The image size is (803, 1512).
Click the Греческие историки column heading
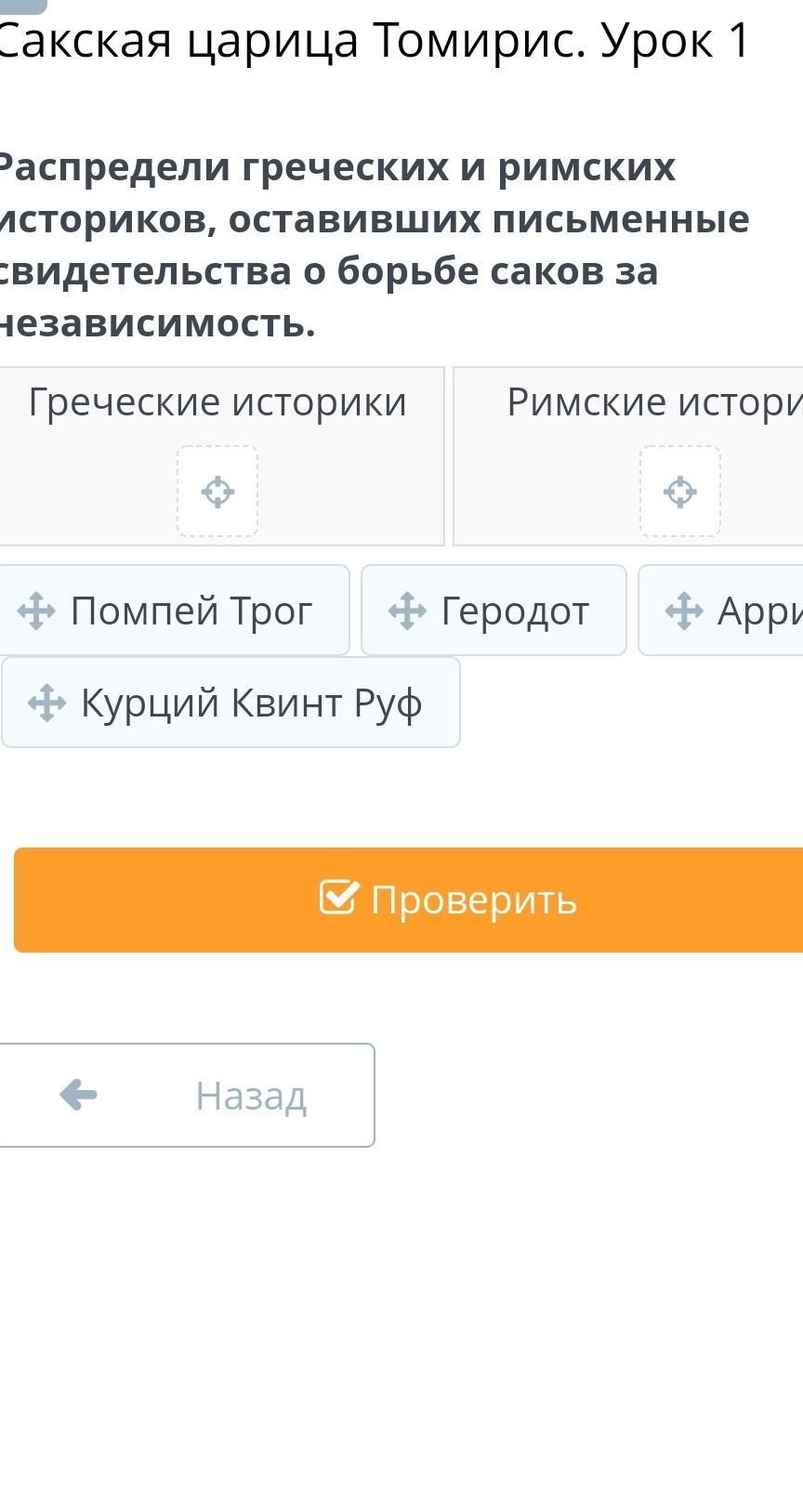tap(217, 402)
